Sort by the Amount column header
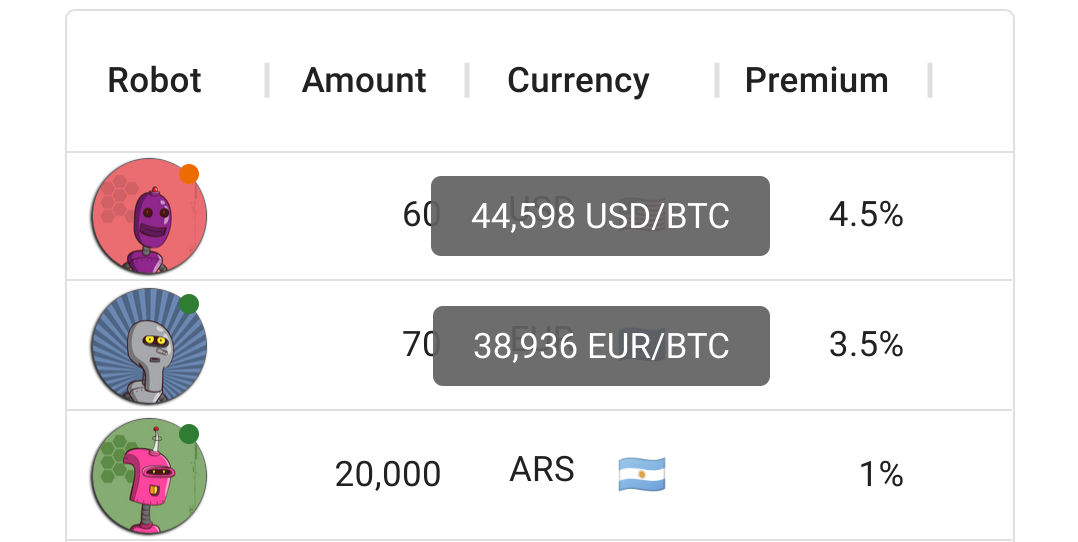 [x=364, y=80]
